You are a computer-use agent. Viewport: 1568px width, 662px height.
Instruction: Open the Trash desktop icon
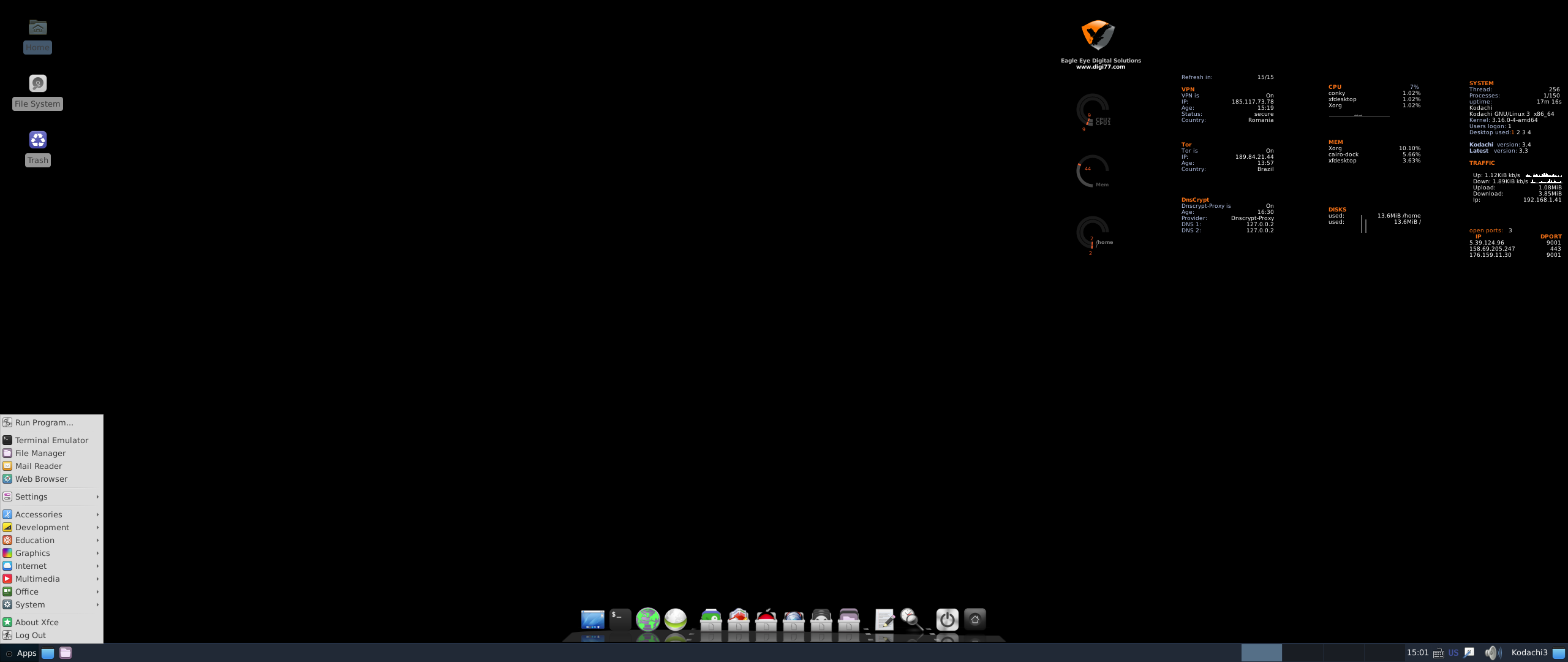[x=37, y=140]
